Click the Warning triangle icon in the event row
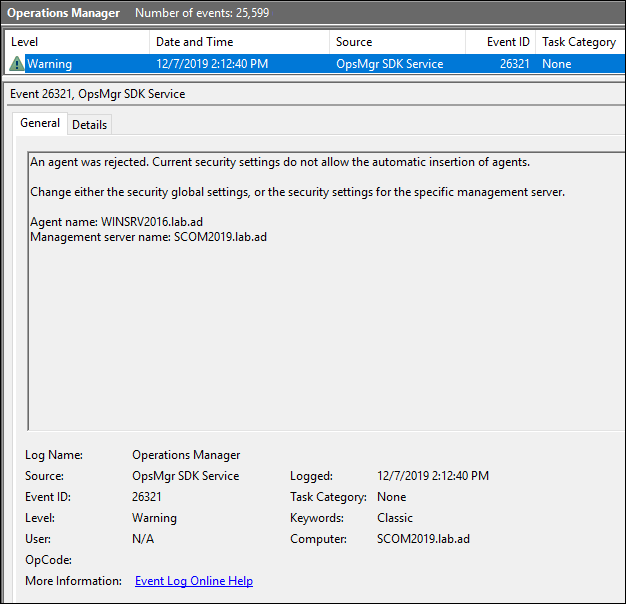626x604 pixels. (17, 64)
